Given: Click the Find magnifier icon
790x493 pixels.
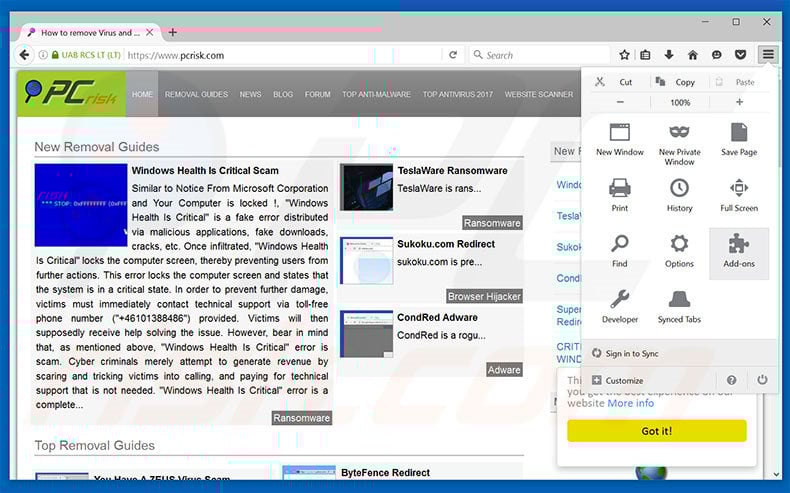Looking at the screenshot, I should click(x=620, y=244).
